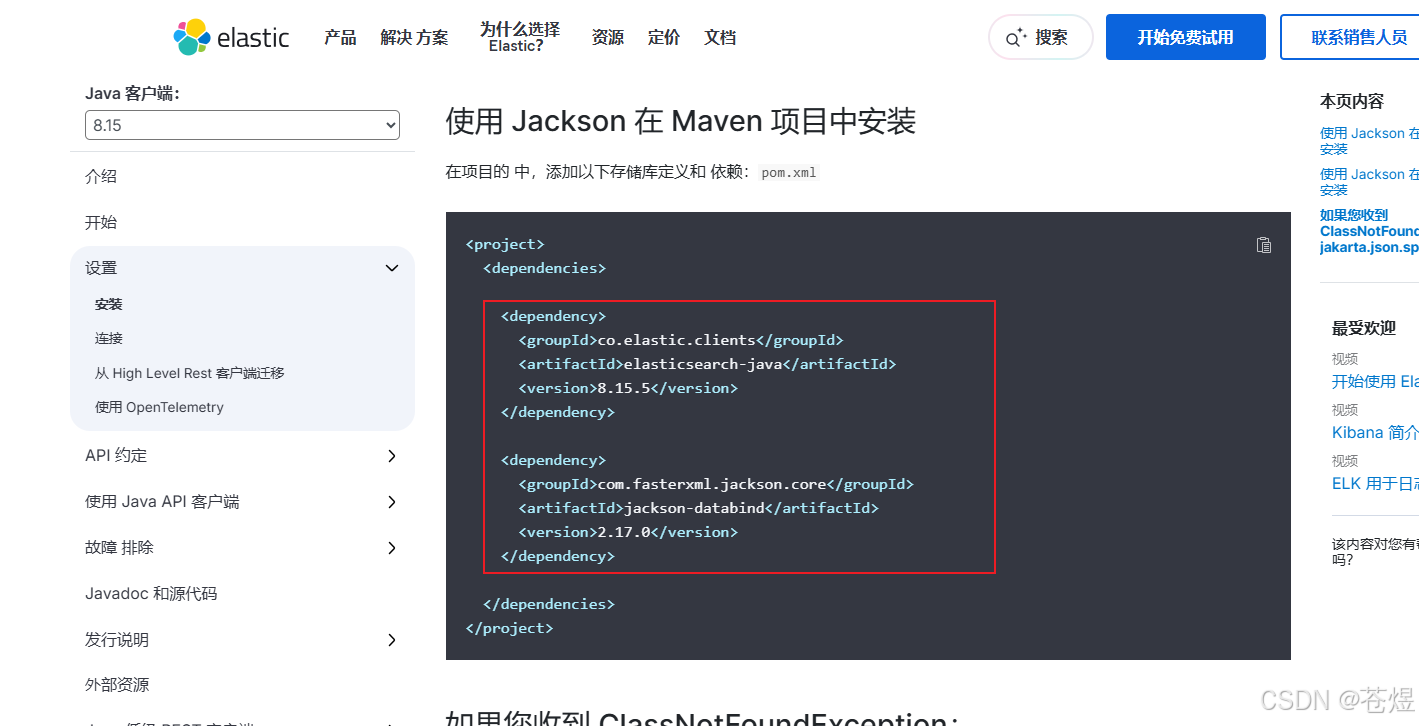Viewport: 1419px width, 726px height.
Task: Select 安装 under 设置
Action: pyautogui.click(x=109, y=304)
